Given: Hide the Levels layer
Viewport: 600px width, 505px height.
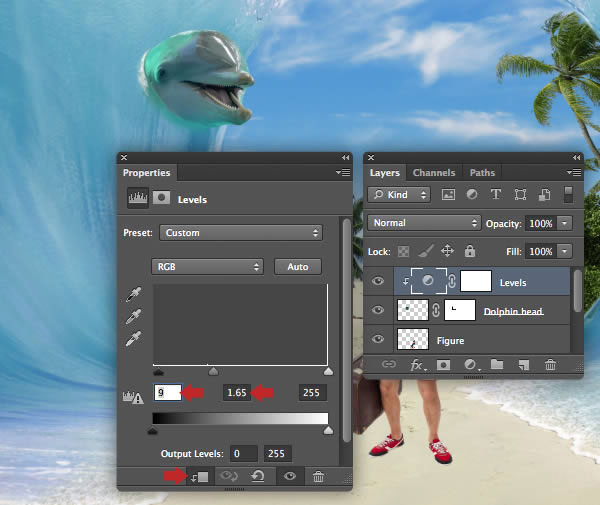Looking at the screenshot, I should point(378,281).
